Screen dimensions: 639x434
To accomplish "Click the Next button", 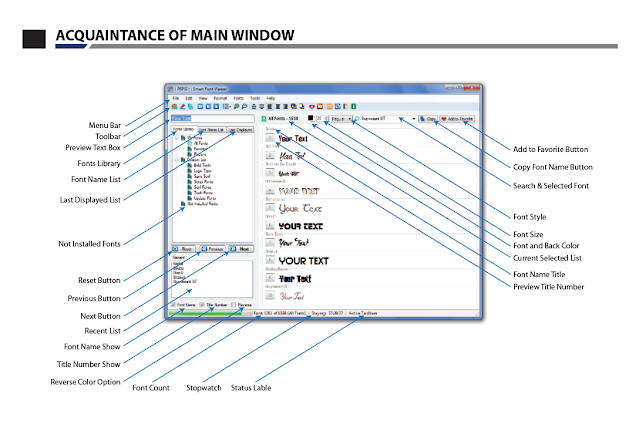I will coord(240,249).
